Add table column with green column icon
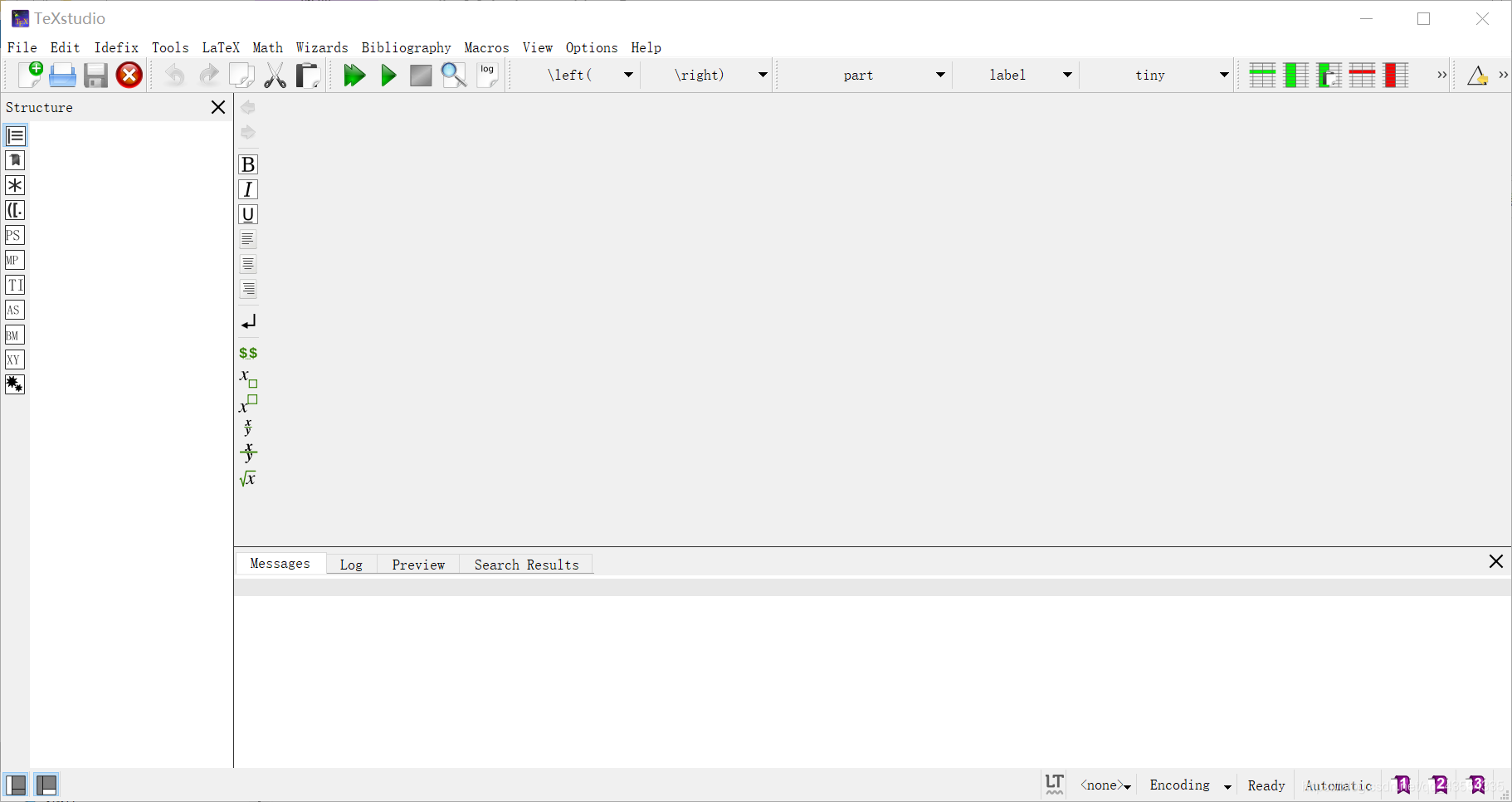 click(1296, 75)
